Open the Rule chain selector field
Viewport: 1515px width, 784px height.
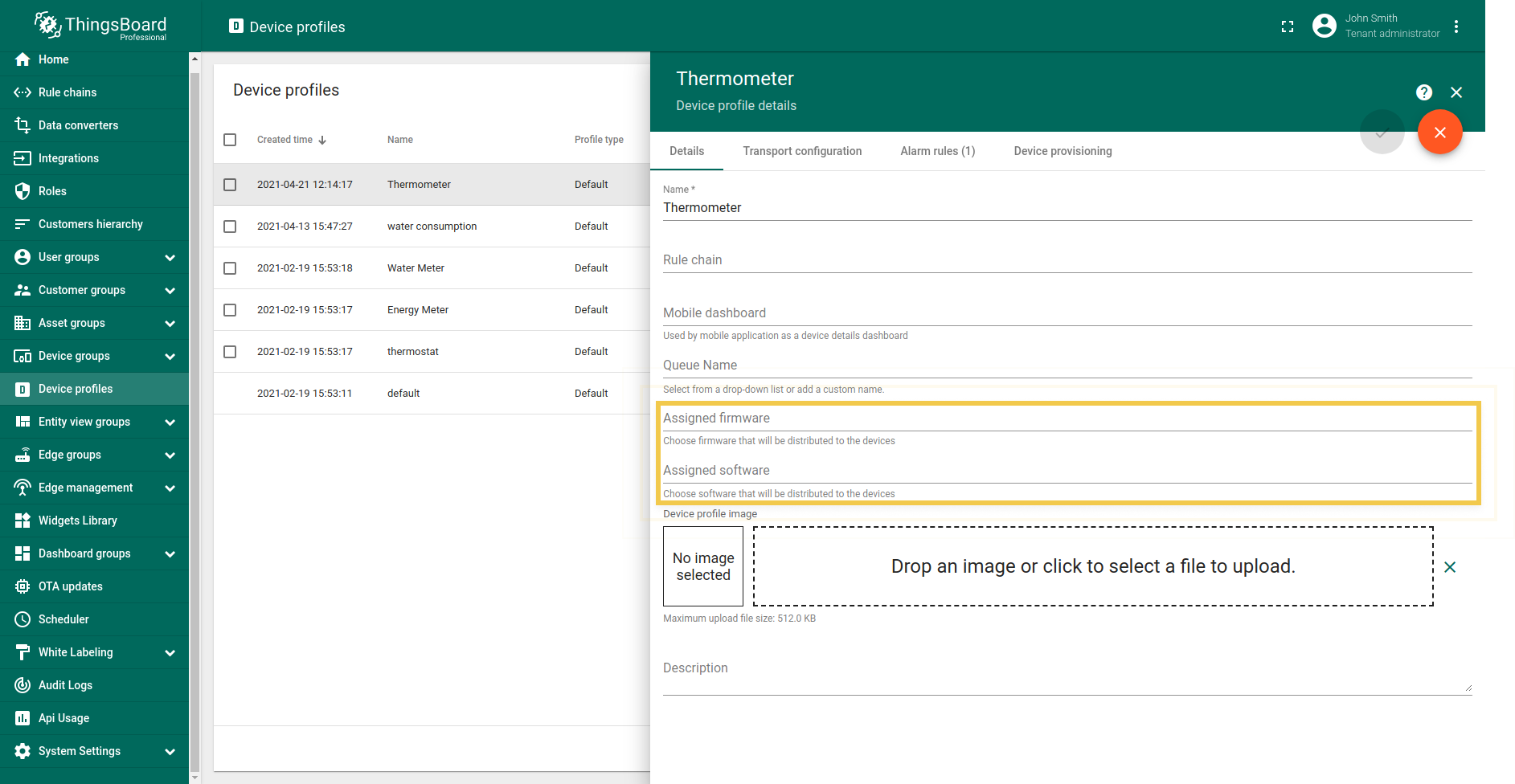coord(1067,260)
